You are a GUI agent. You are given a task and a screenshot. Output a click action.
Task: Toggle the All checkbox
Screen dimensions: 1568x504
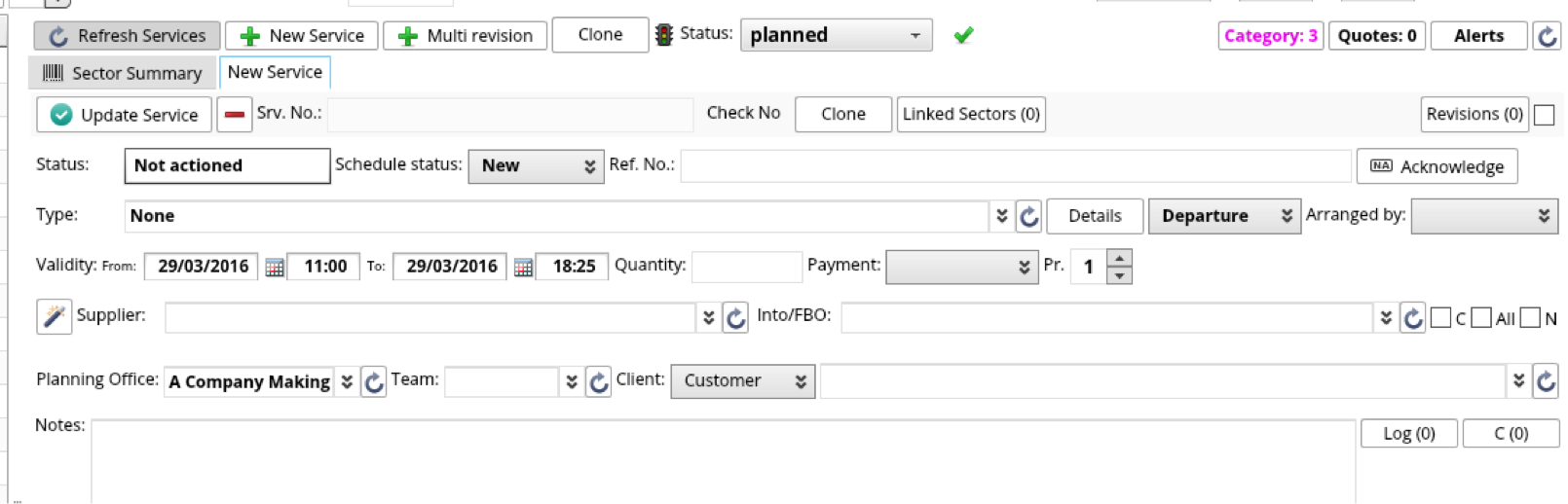tap(1481, 318)
